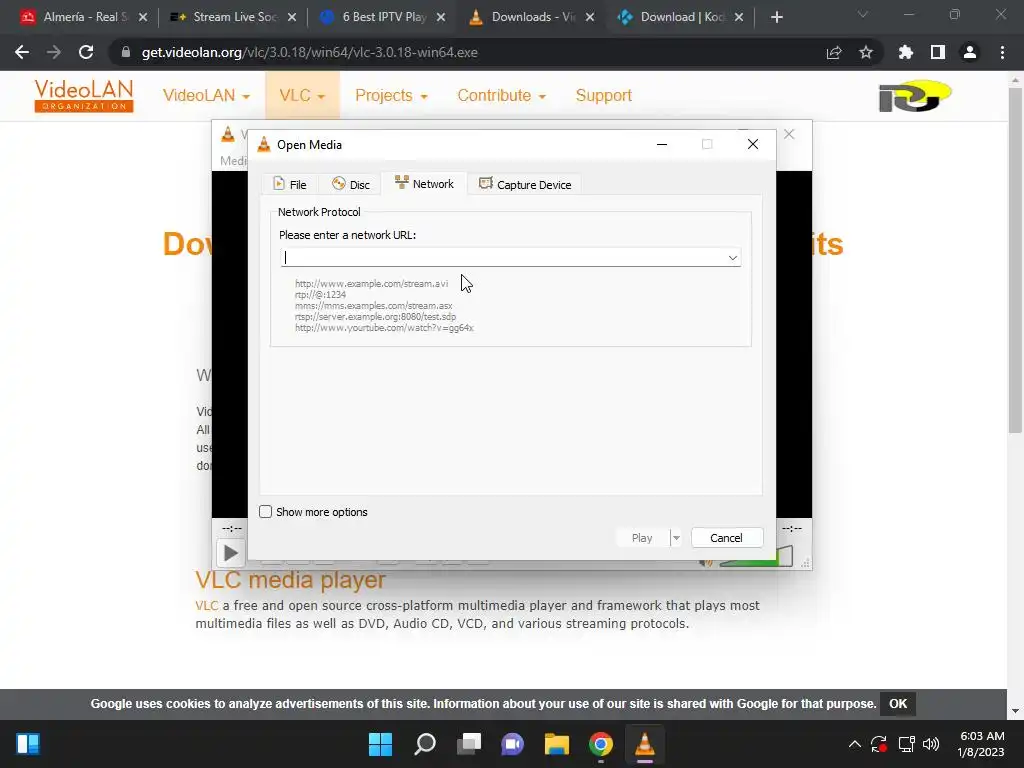
Task: Open the volume speaker tray icon
Action: coord(931,744)
